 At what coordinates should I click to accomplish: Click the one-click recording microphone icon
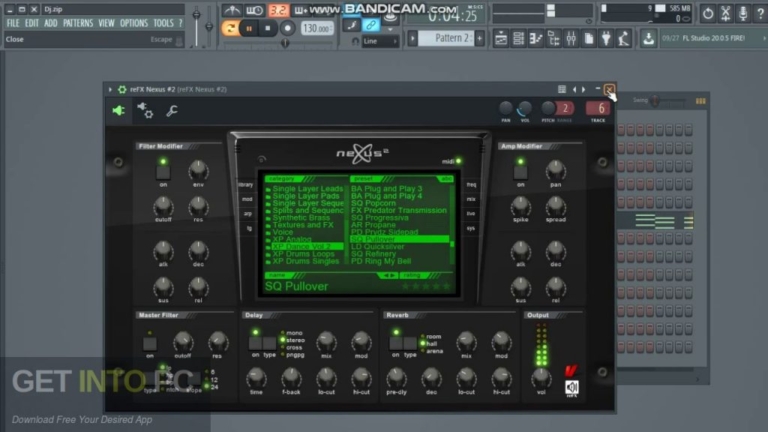743,14
